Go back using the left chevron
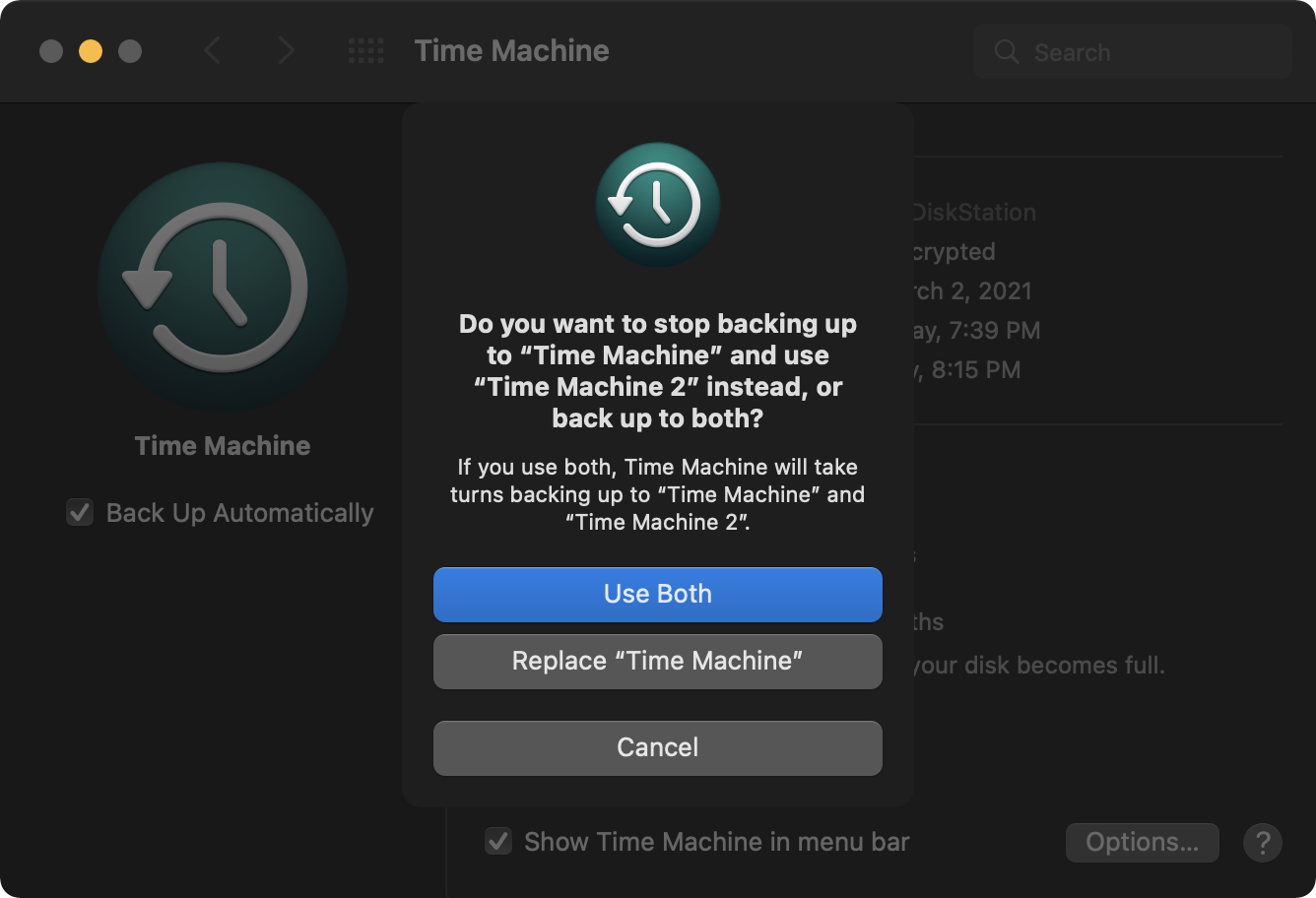This screenshot has height=898, width=1316. [x=212, y=51]
